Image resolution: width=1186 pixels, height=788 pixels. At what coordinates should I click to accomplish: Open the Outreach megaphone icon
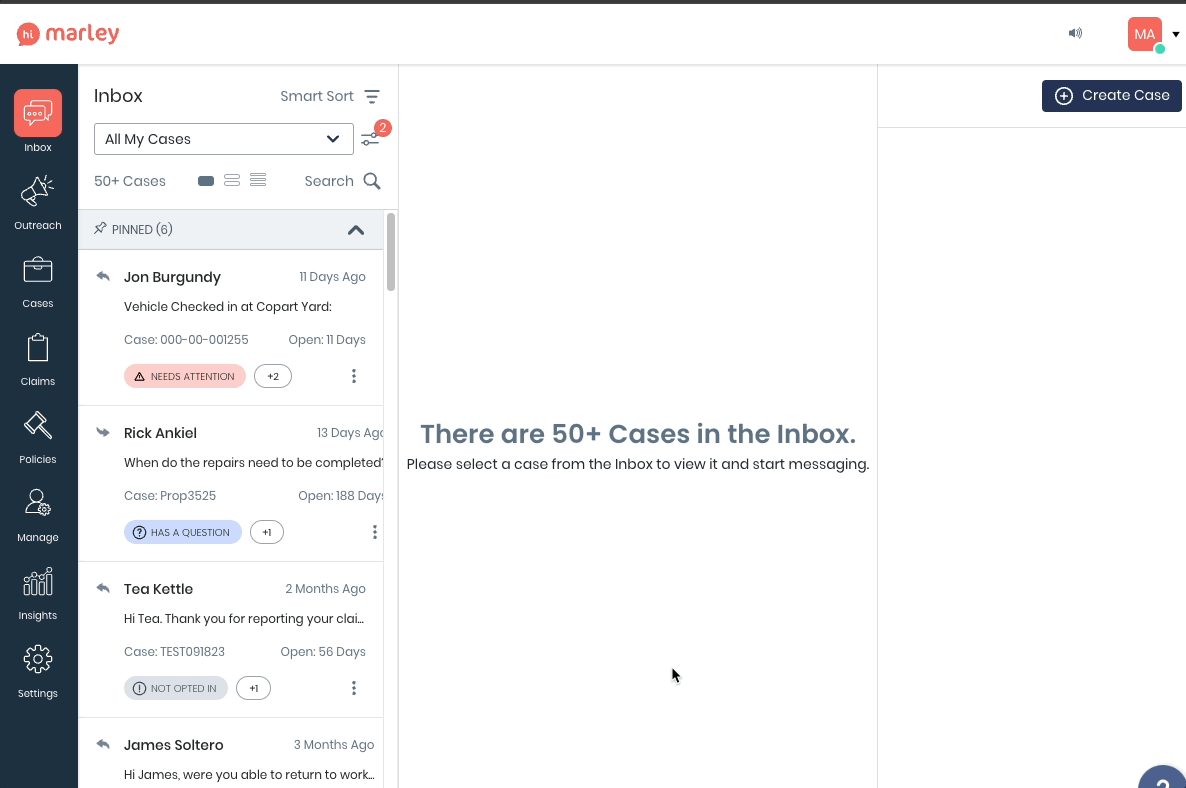38,191
